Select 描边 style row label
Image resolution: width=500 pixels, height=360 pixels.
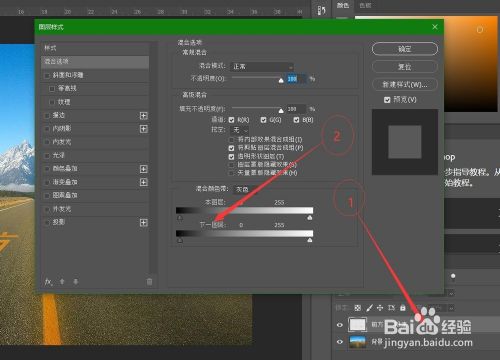pyautogui.click(x=59, y=115)
